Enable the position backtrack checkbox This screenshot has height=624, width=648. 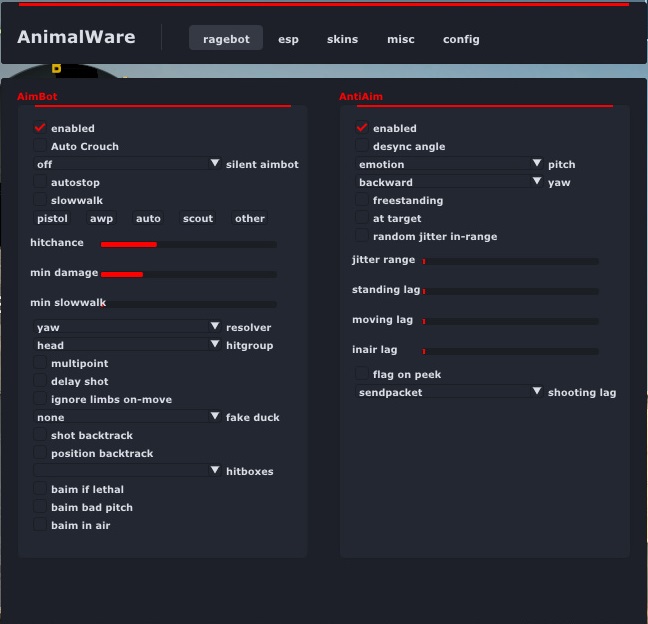[40, 453]
